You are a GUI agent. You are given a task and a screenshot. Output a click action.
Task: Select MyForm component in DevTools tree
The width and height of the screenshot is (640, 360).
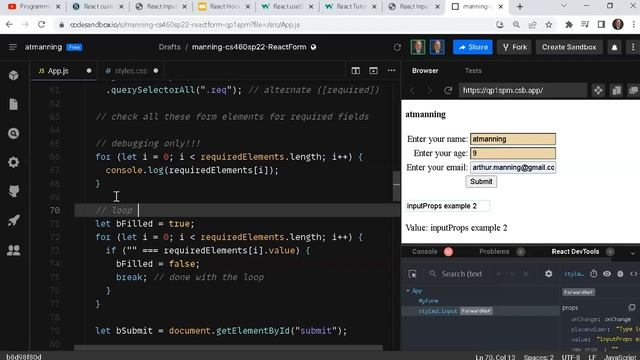coord(428,301)
